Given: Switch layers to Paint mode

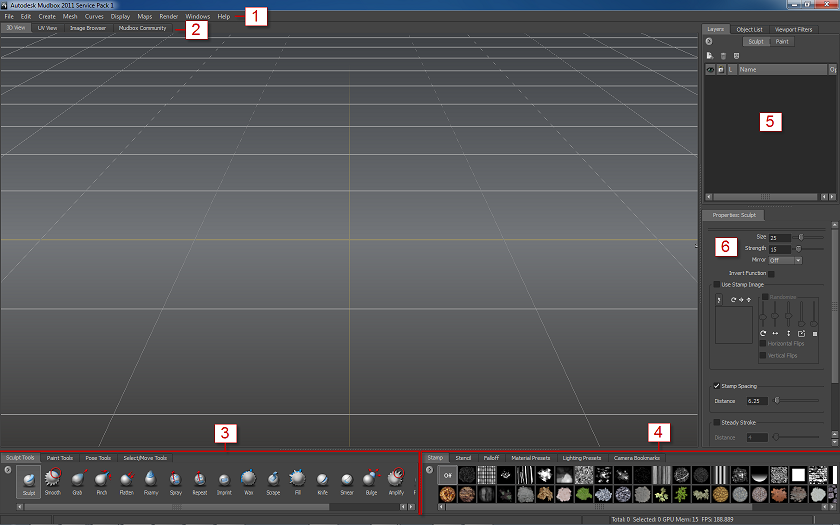Looking at the screenshot, I should tap(782, 42).
